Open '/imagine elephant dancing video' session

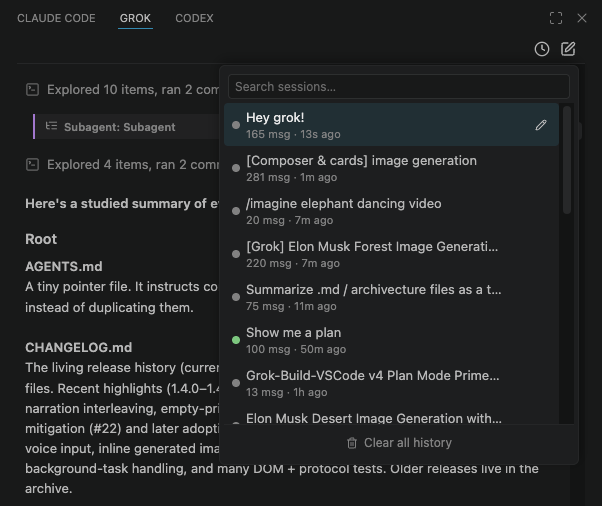tap(391, 211)
